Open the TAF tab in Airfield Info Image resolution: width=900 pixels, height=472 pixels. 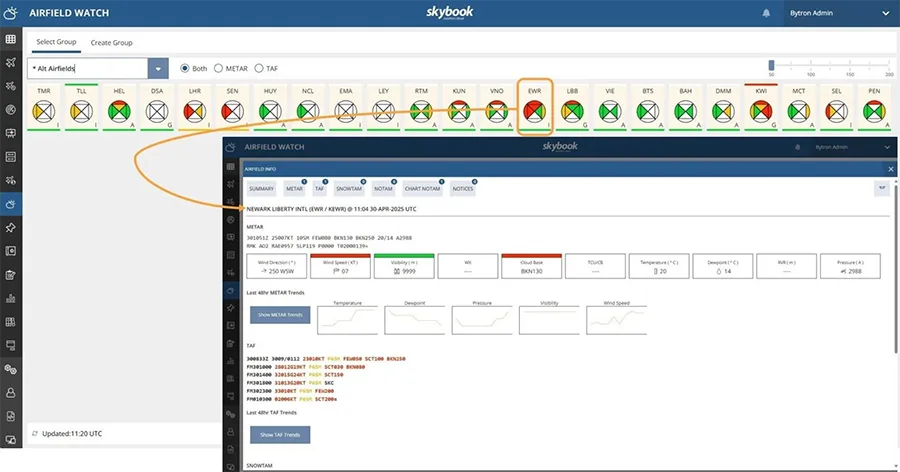(x=320, y=188)
